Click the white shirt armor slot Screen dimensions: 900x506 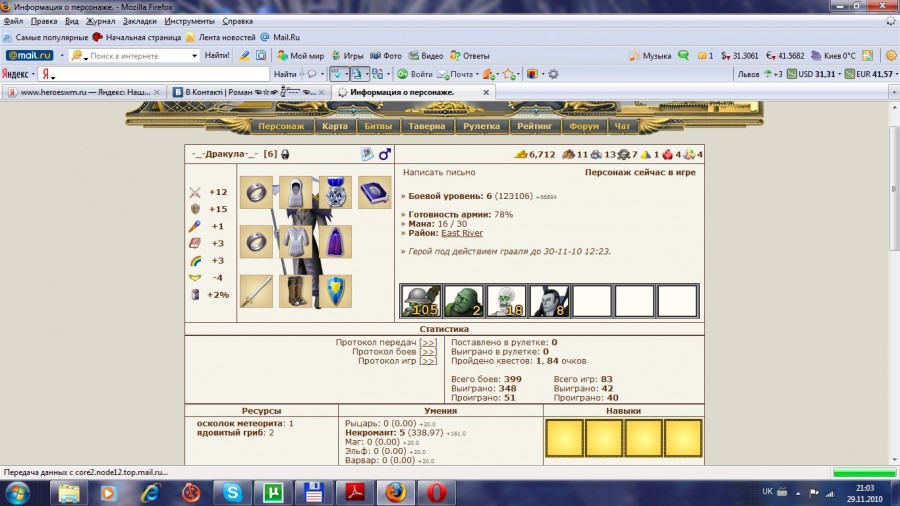[x=296, y=242]
